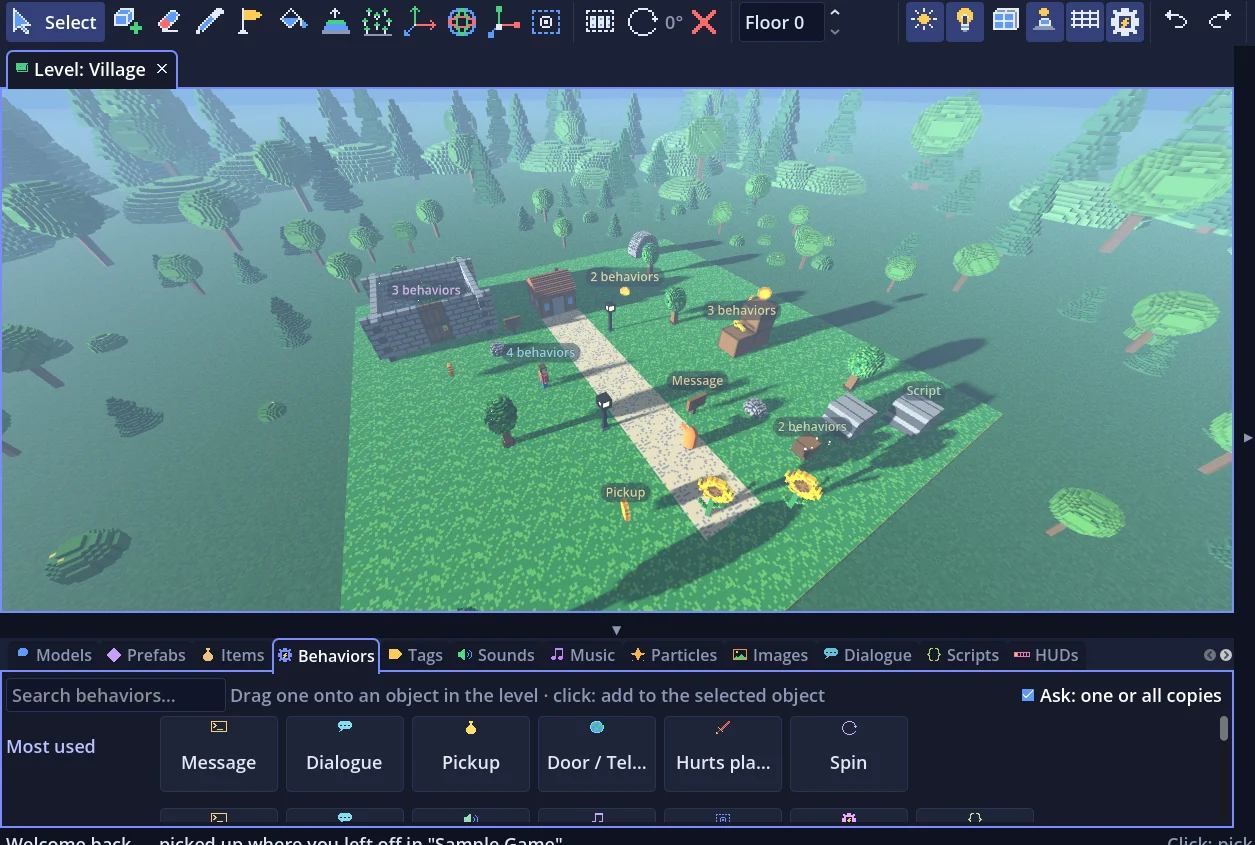
Task: Close the Level: Village tab
Action: [x=161, y=69]
